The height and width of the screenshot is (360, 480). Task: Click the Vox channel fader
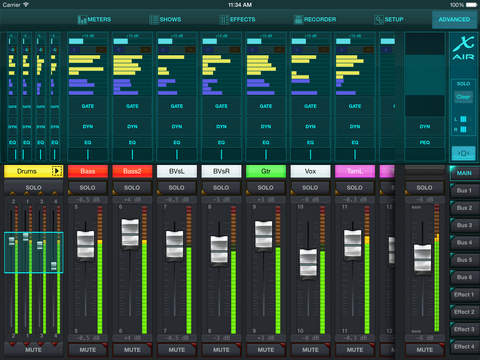click(308, 262)
